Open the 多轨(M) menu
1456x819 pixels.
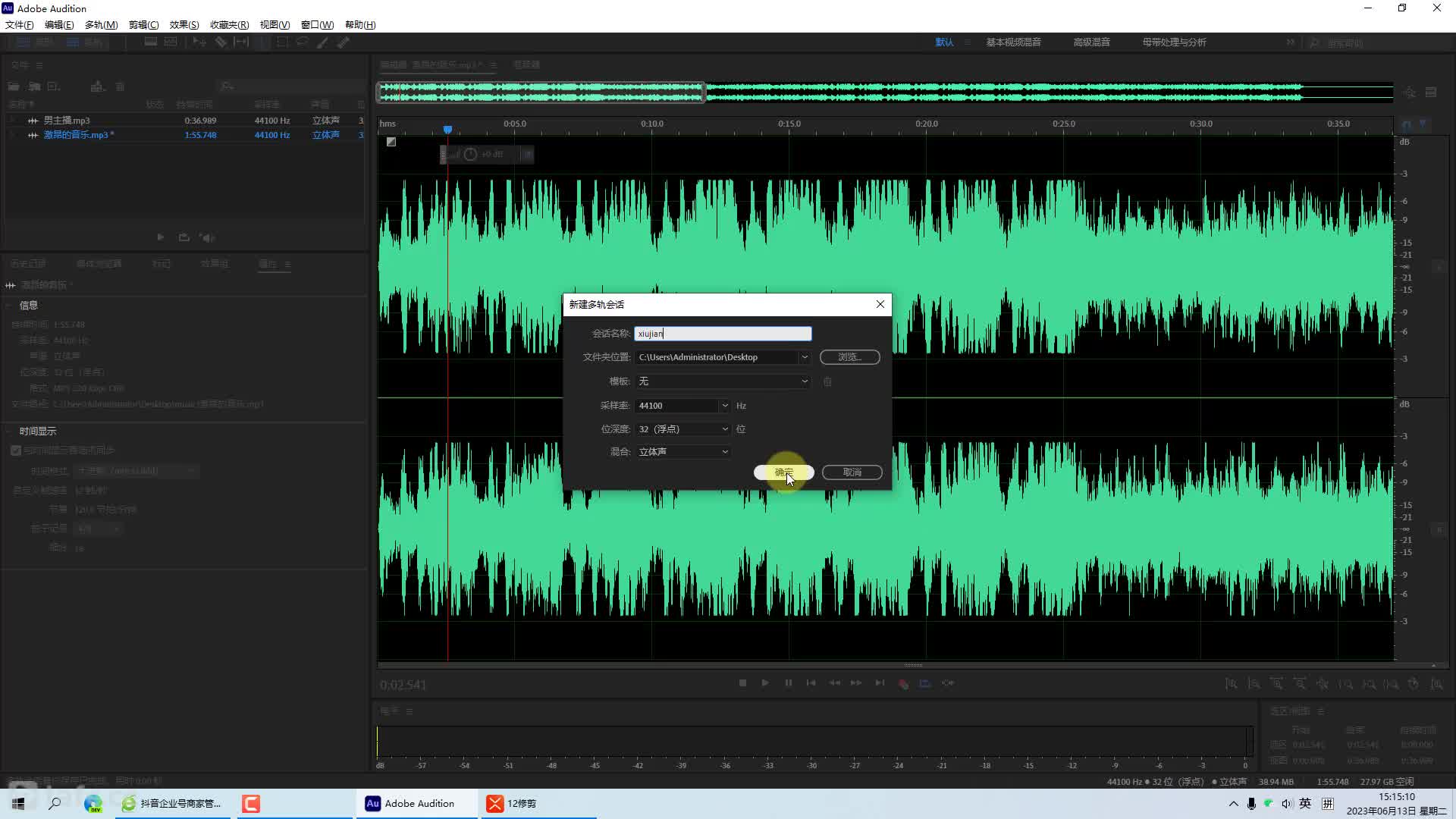[x=101, y=25]
